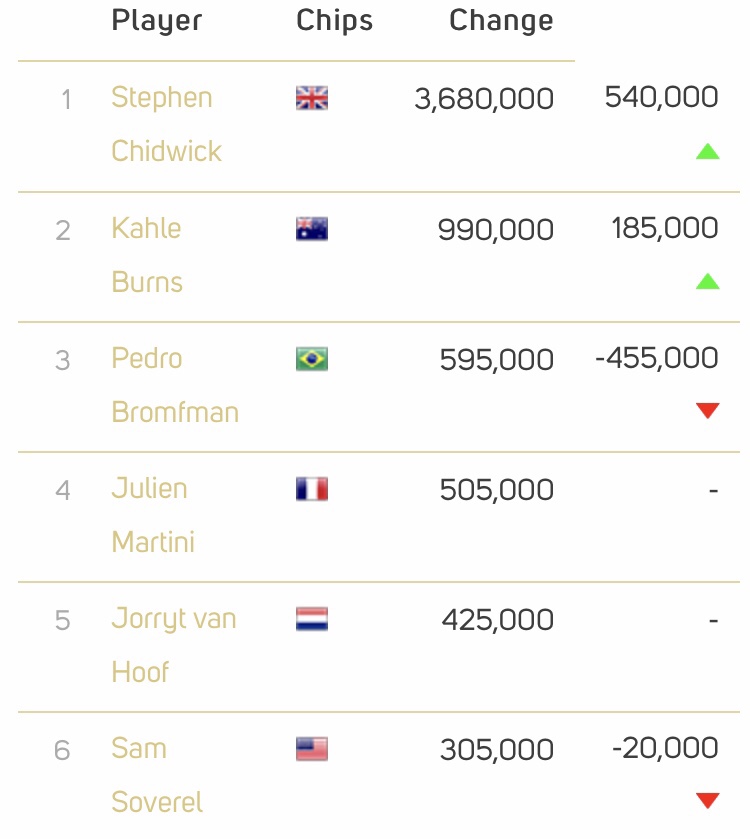Click red down arrow under -455,000
750x839 pixels.
(x=707, y=411)
